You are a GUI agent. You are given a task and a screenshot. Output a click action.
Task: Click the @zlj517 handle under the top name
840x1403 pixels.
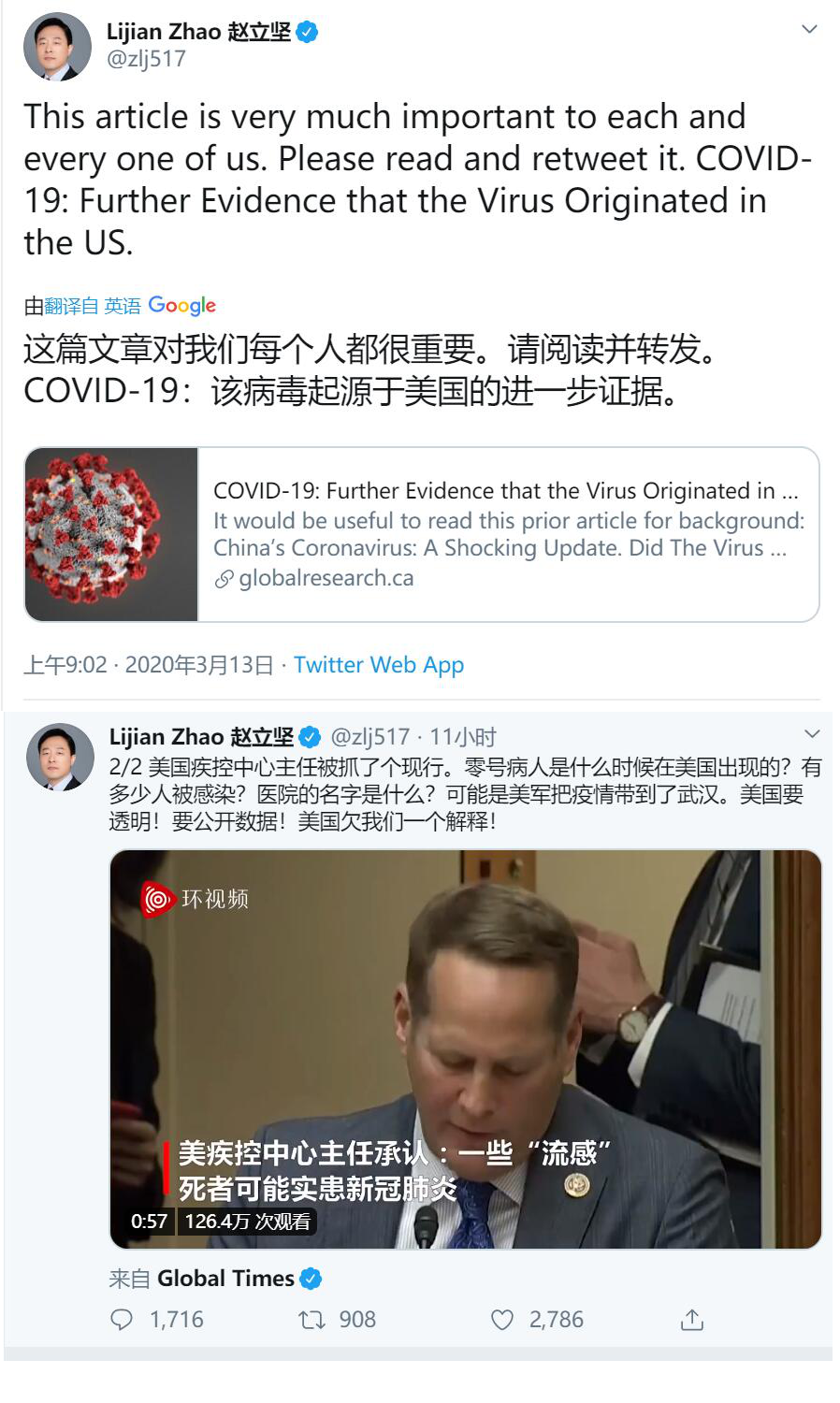tap(146, 59)
